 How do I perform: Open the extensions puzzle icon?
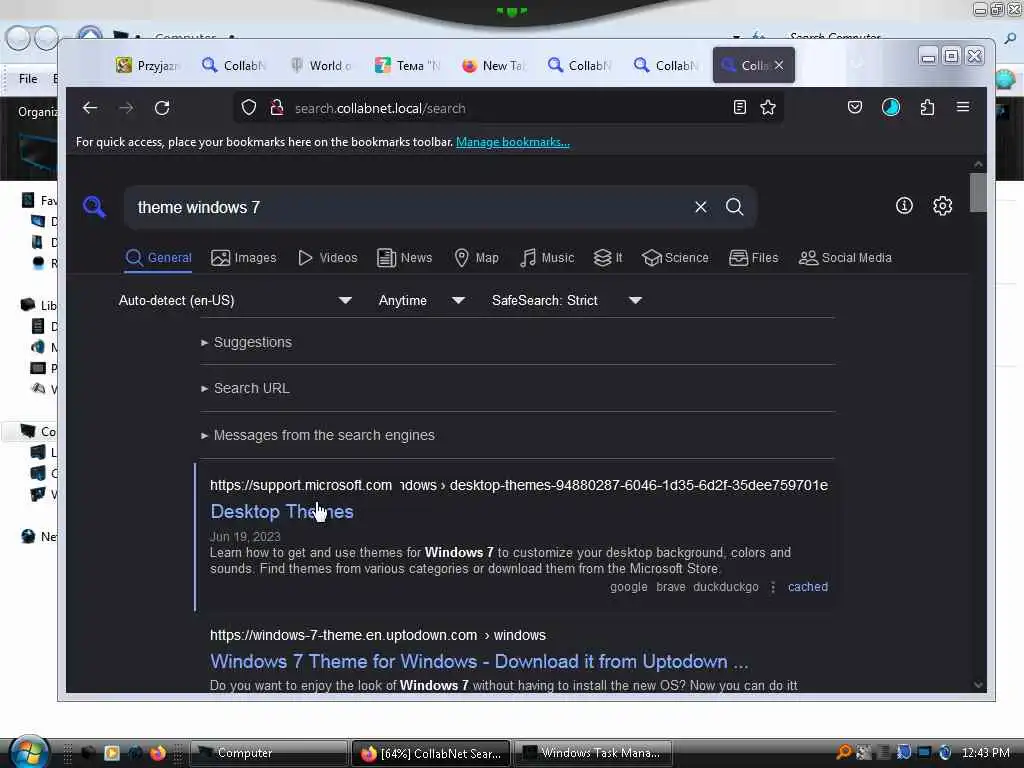click(x=927, y=108)
